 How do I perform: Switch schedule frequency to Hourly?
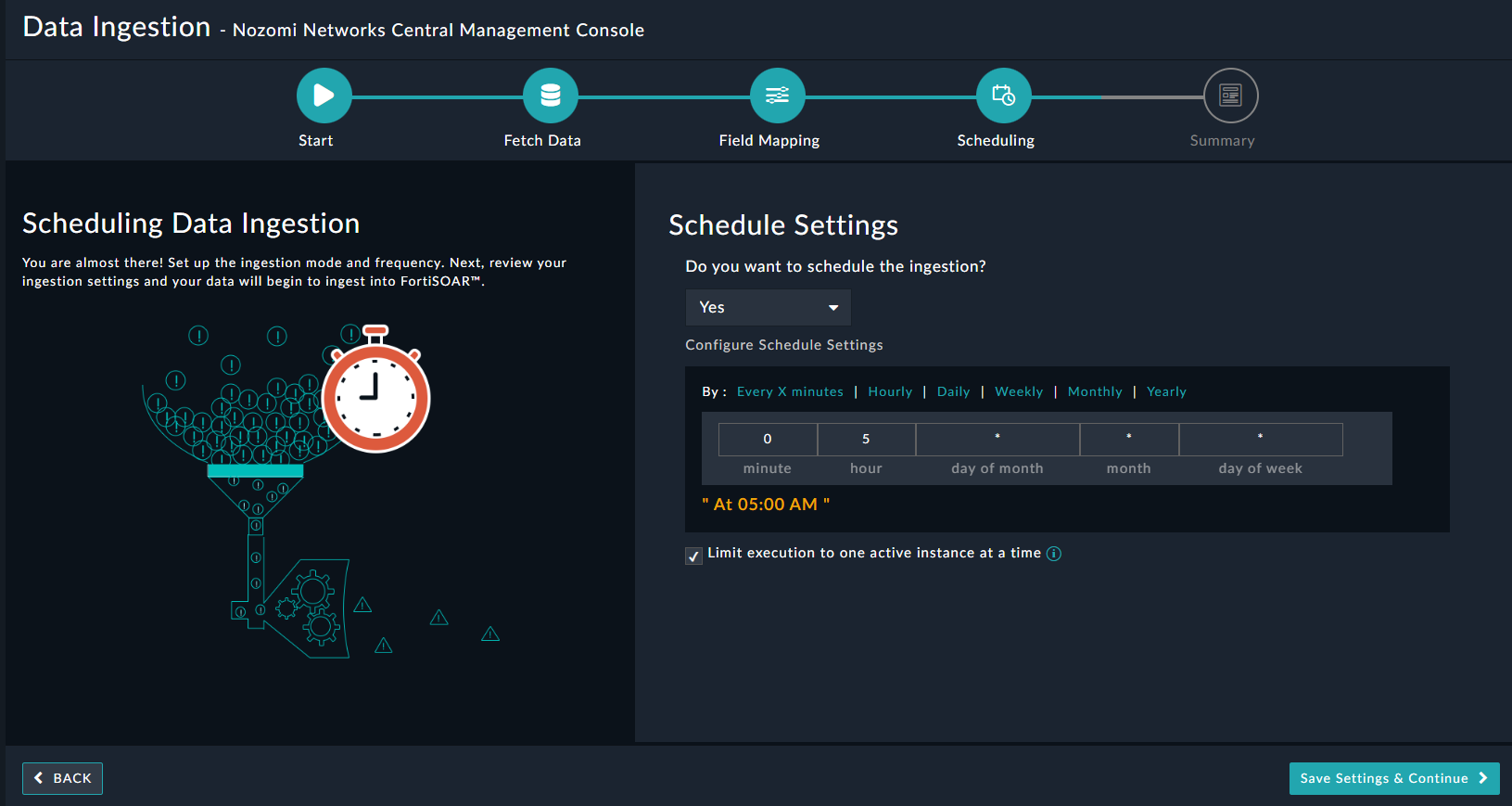click(890, 391)
